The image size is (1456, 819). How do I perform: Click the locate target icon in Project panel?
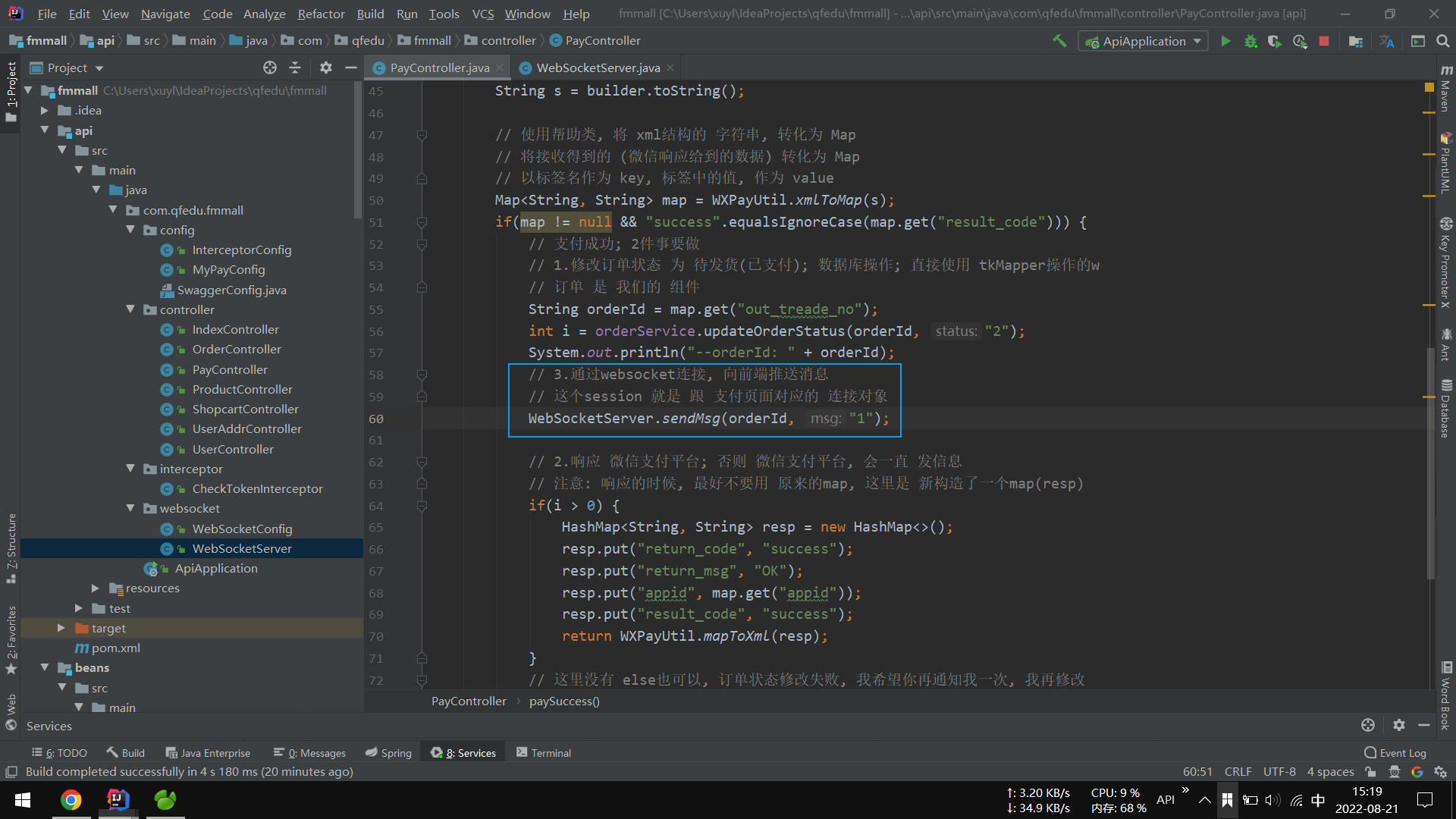pos(270,67)
